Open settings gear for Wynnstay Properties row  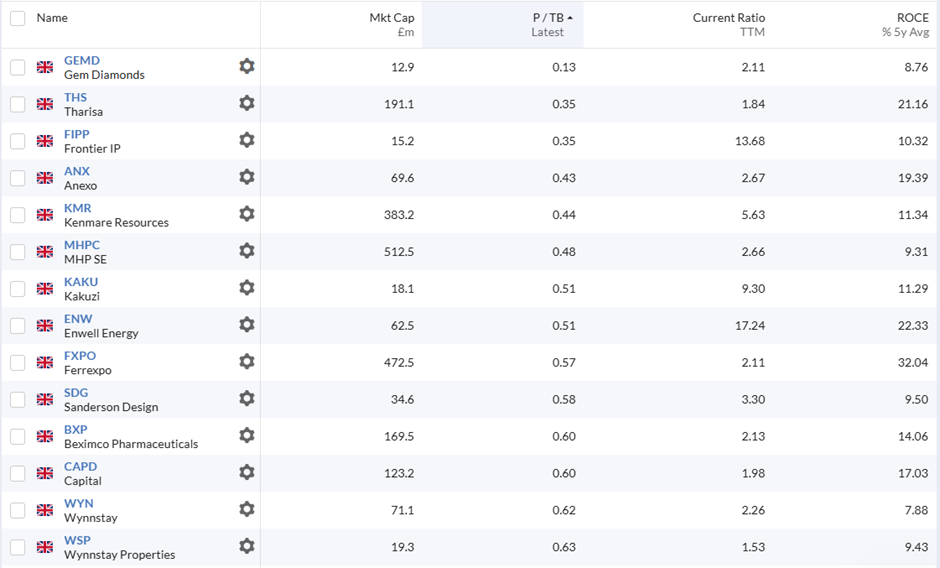[x=246, y=546]
